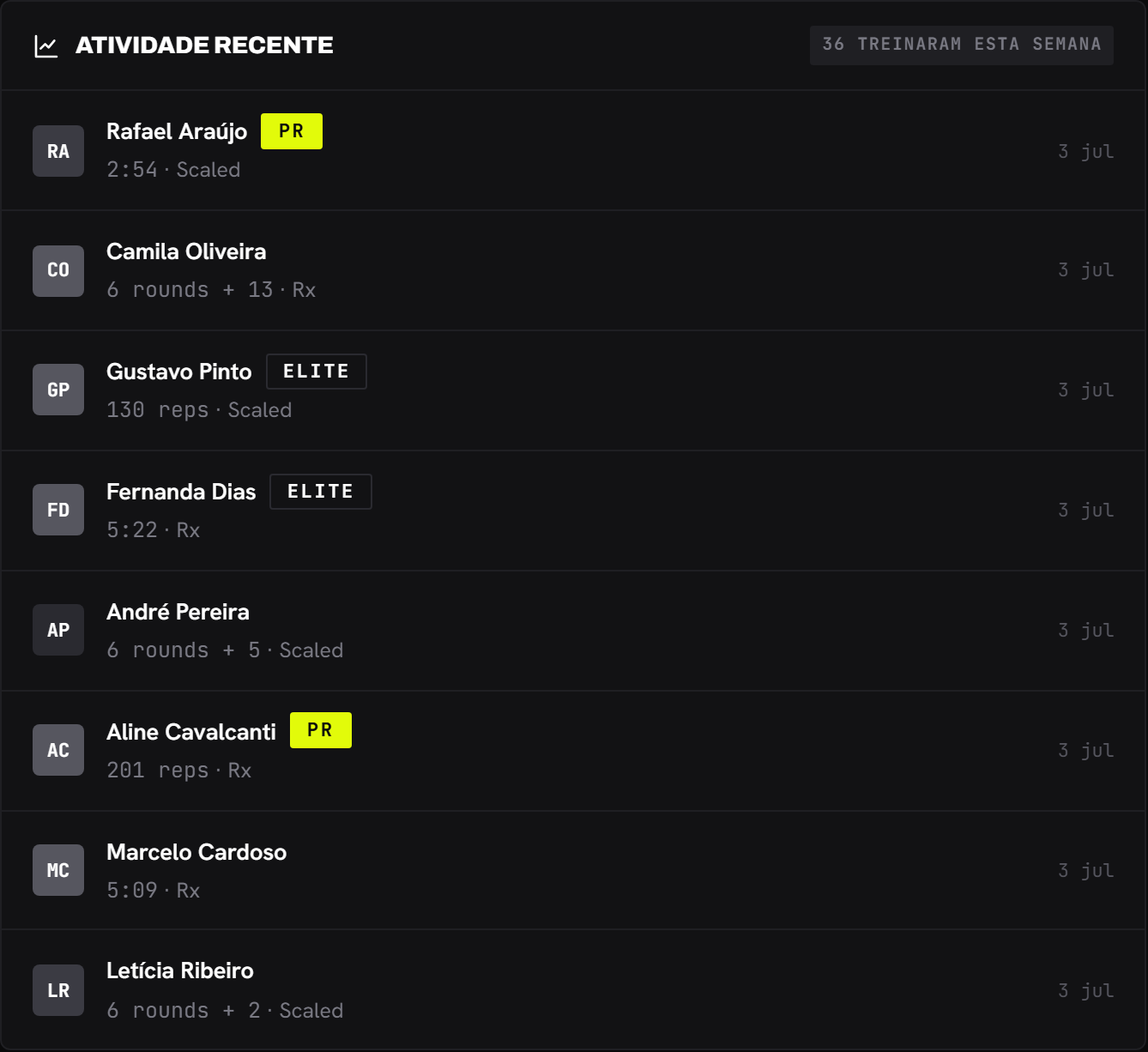Click the activity chart icon in header
Viewport: 1148px width, 1052px height.
[x=45, y=45]
